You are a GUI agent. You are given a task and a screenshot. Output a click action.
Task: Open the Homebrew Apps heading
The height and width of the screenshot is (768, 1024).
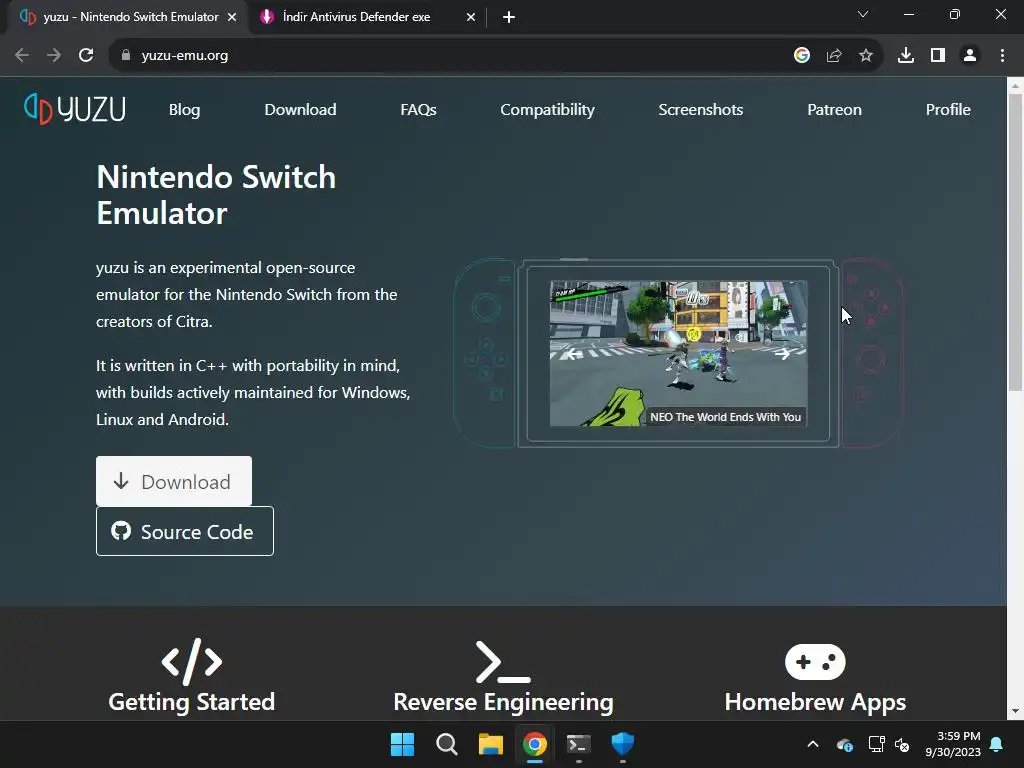click(x=815, y=702)
